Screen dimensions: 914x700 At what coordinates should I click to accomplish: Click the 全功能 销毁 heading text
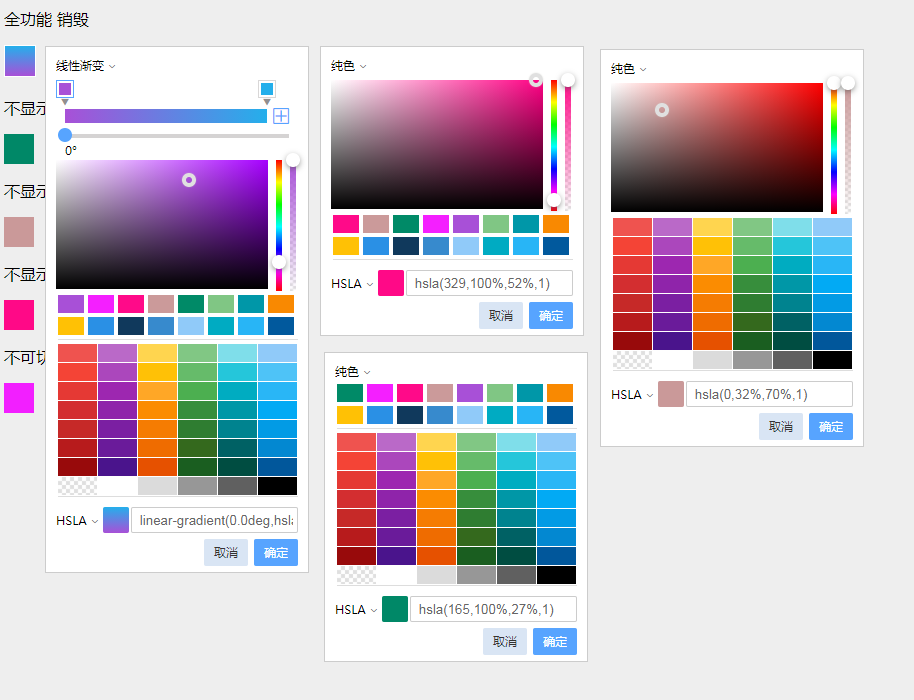47,20
